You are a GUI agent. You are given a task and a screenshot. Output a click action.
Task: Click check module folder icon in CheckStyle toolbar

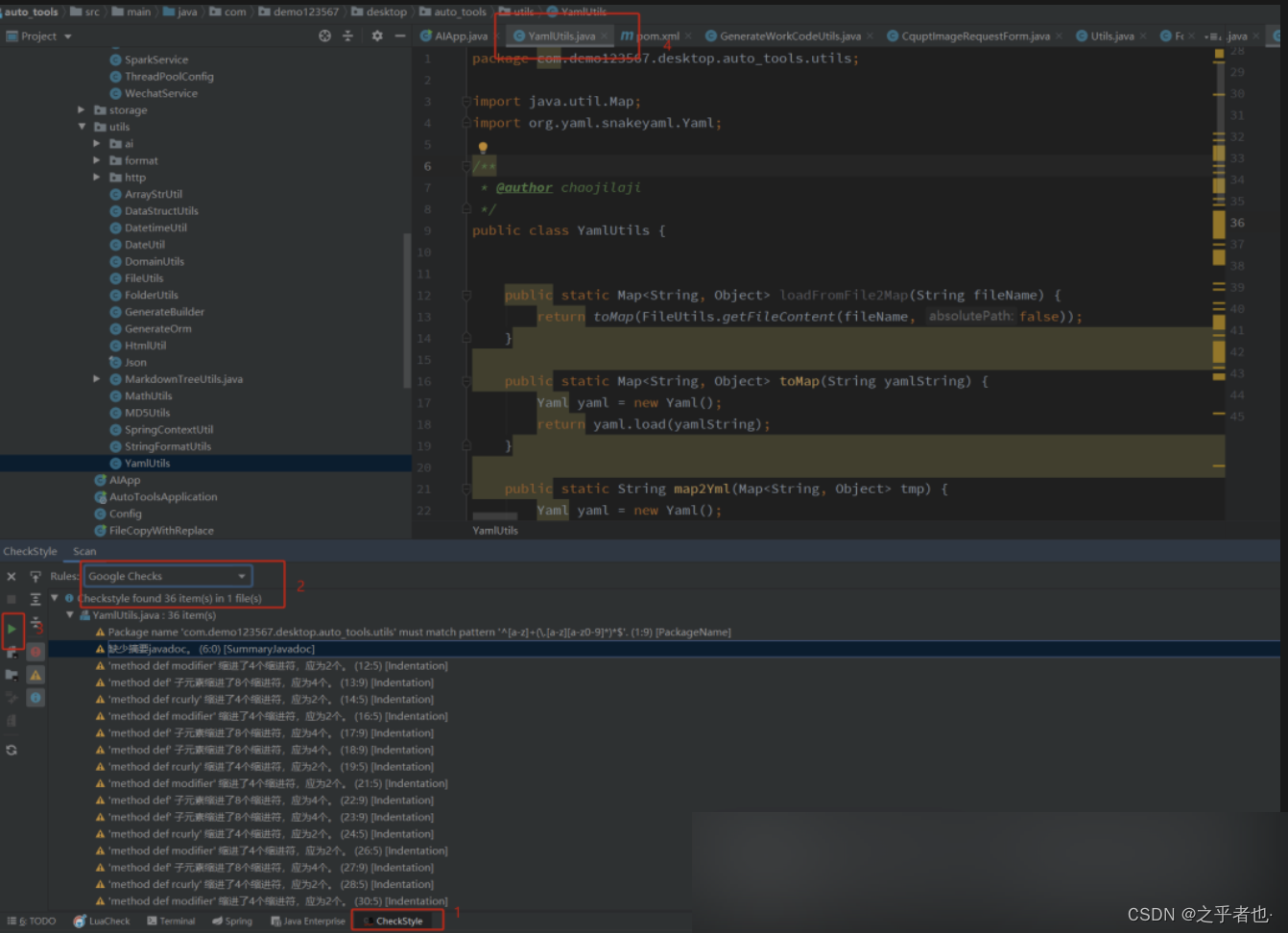pyautogui.click(x=12, y=653)
